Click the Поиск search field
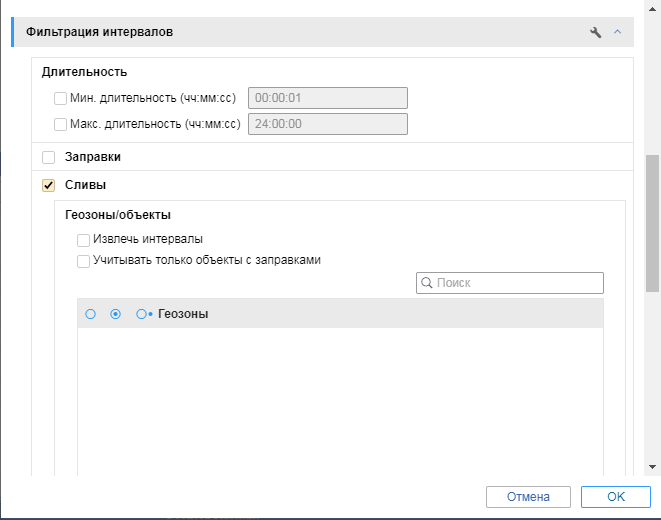The width and height of the screenshot is (661, 520). click(515, 283)
